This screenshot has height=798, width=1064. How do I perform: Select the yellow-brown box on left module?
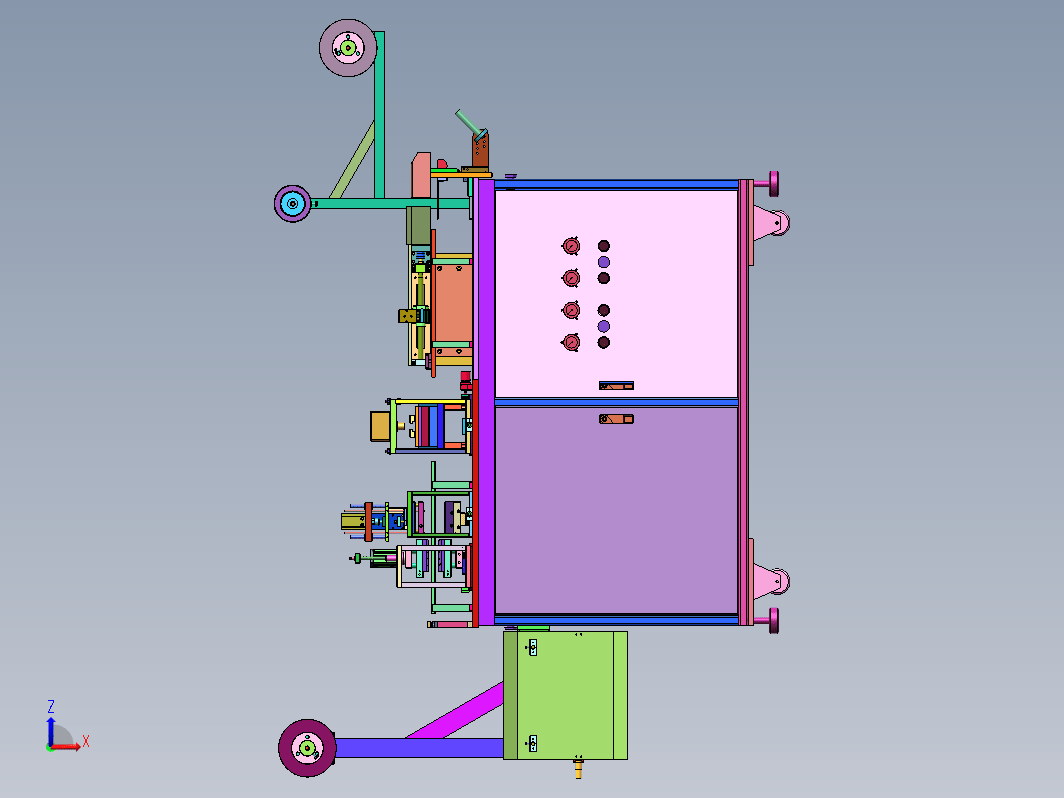380,426
